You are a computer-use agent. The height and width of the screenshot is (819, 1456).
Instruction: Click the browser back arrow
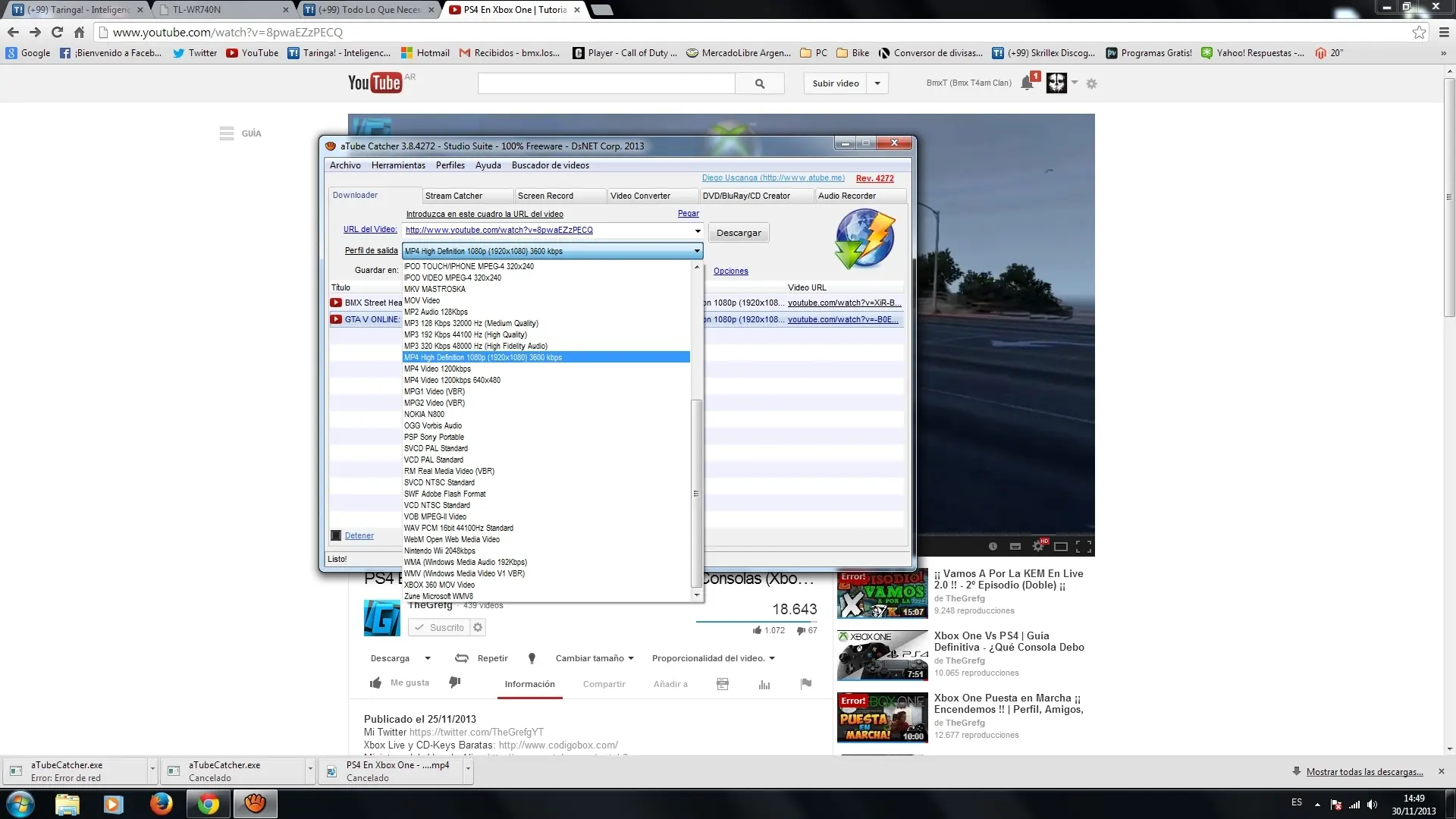pyautogui.click(x=13, y=33)
